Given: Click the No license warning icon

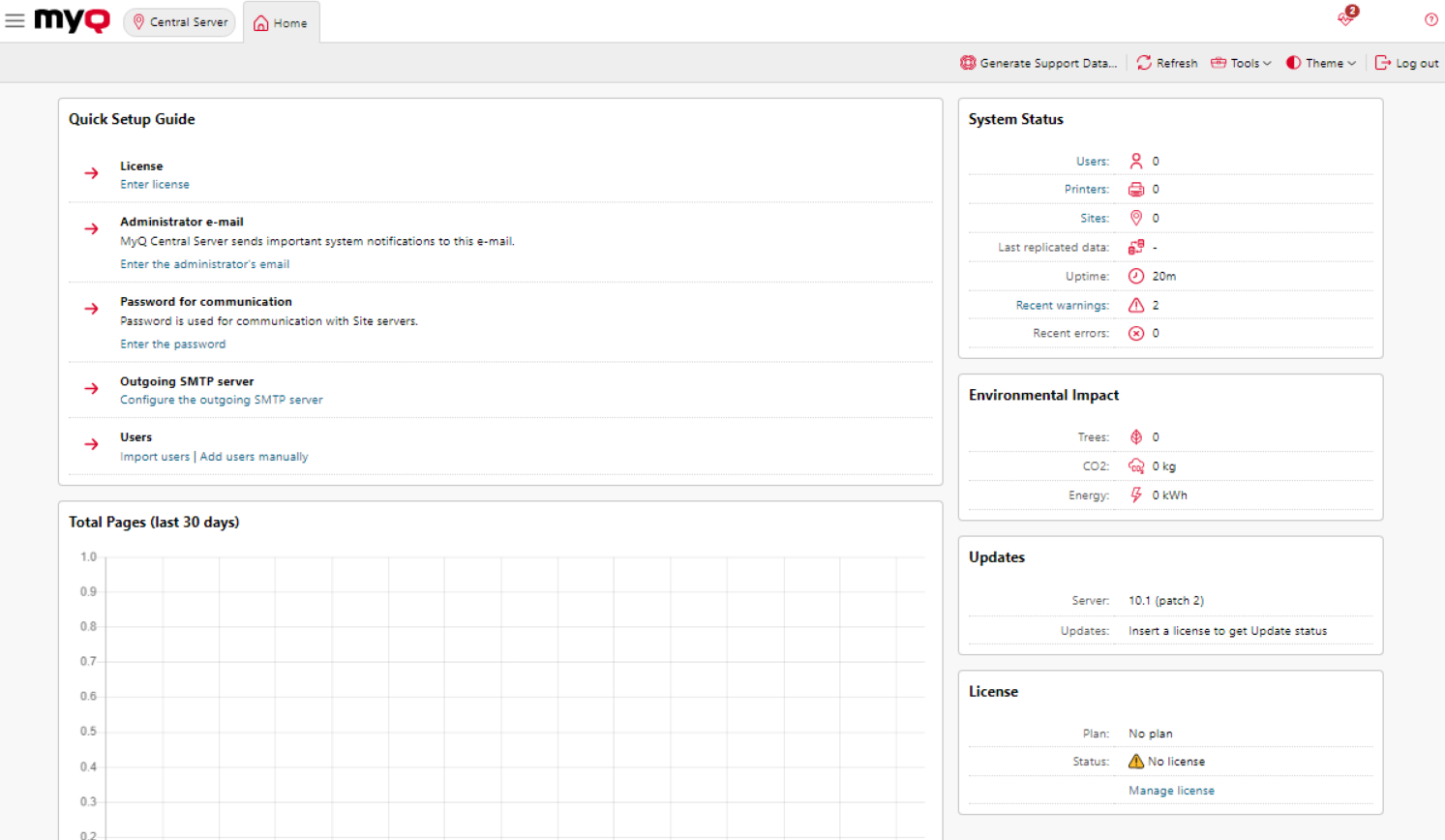Looking at the screenshot, I should [1134, 761].
